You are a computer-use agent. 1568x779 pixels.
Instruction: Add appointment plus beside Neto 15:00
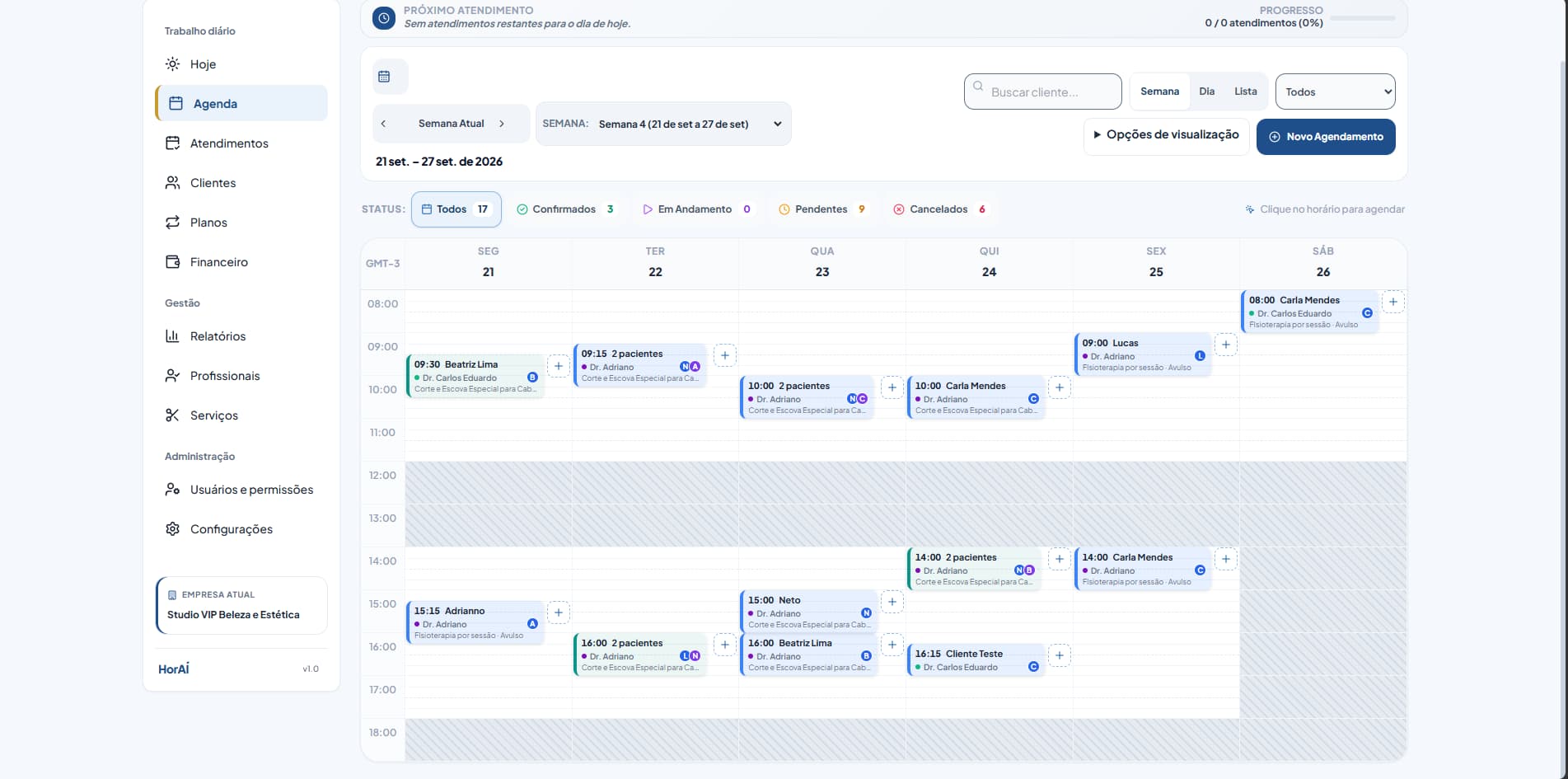pos(892,602)
